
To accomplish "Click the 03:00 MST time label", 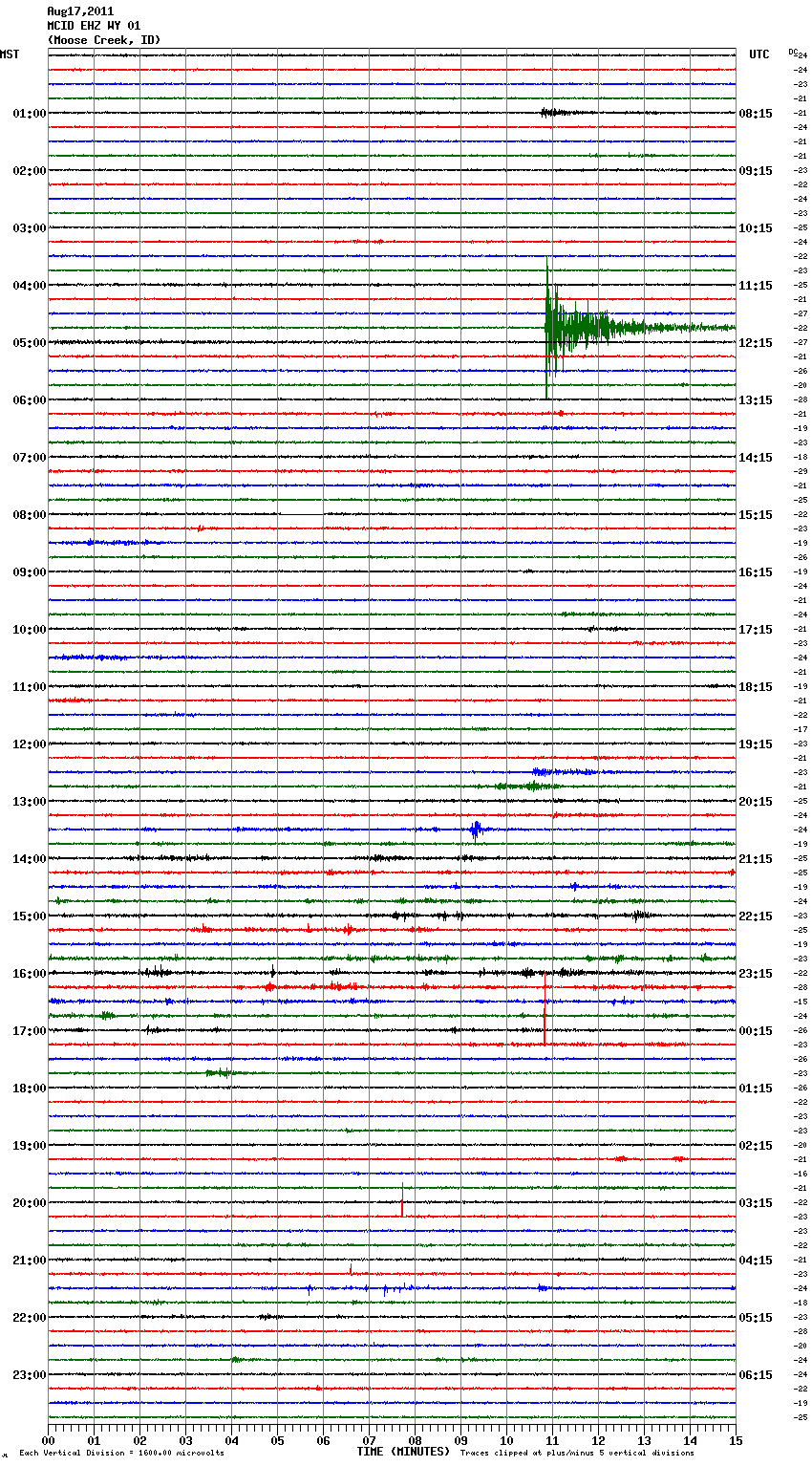I will (30, 228).
